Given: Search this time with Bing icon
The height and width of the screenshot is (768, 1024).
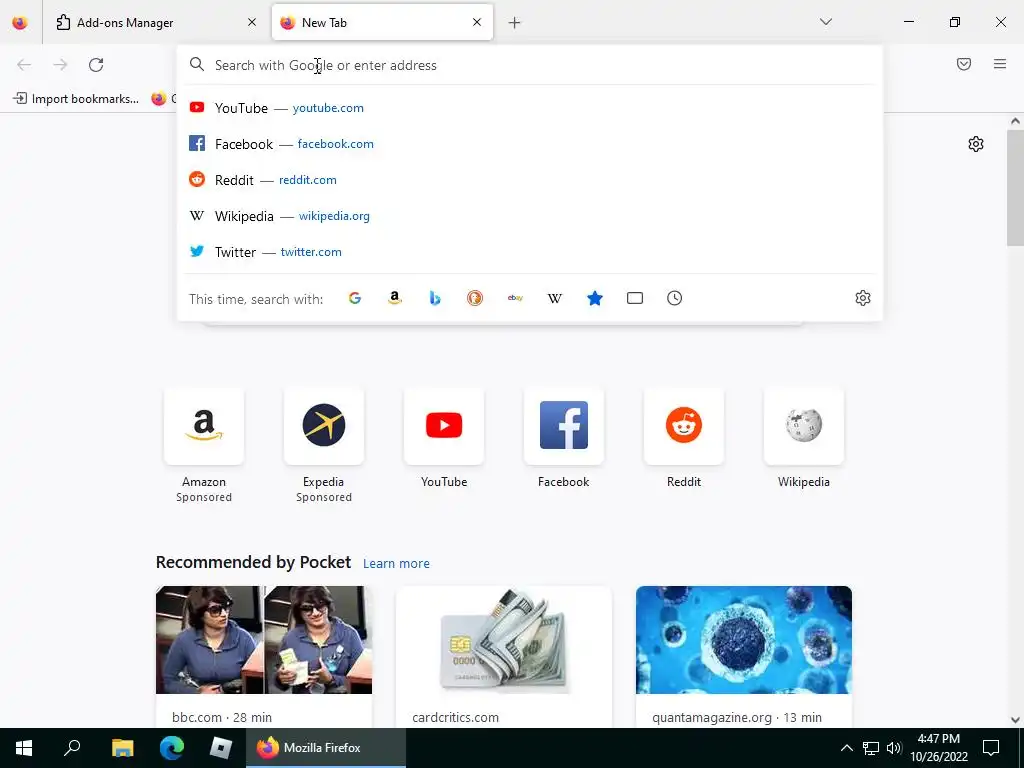Looking at the screenshot, I should coord(435,298).
